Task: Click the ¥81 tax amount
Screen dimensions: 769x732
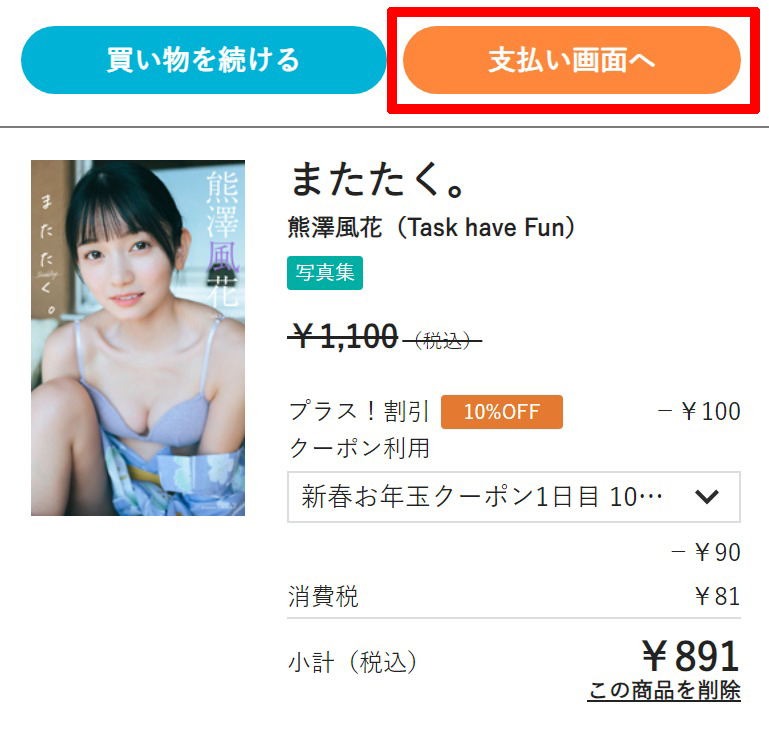Action: pyautogui.click(x=718, y=596)
